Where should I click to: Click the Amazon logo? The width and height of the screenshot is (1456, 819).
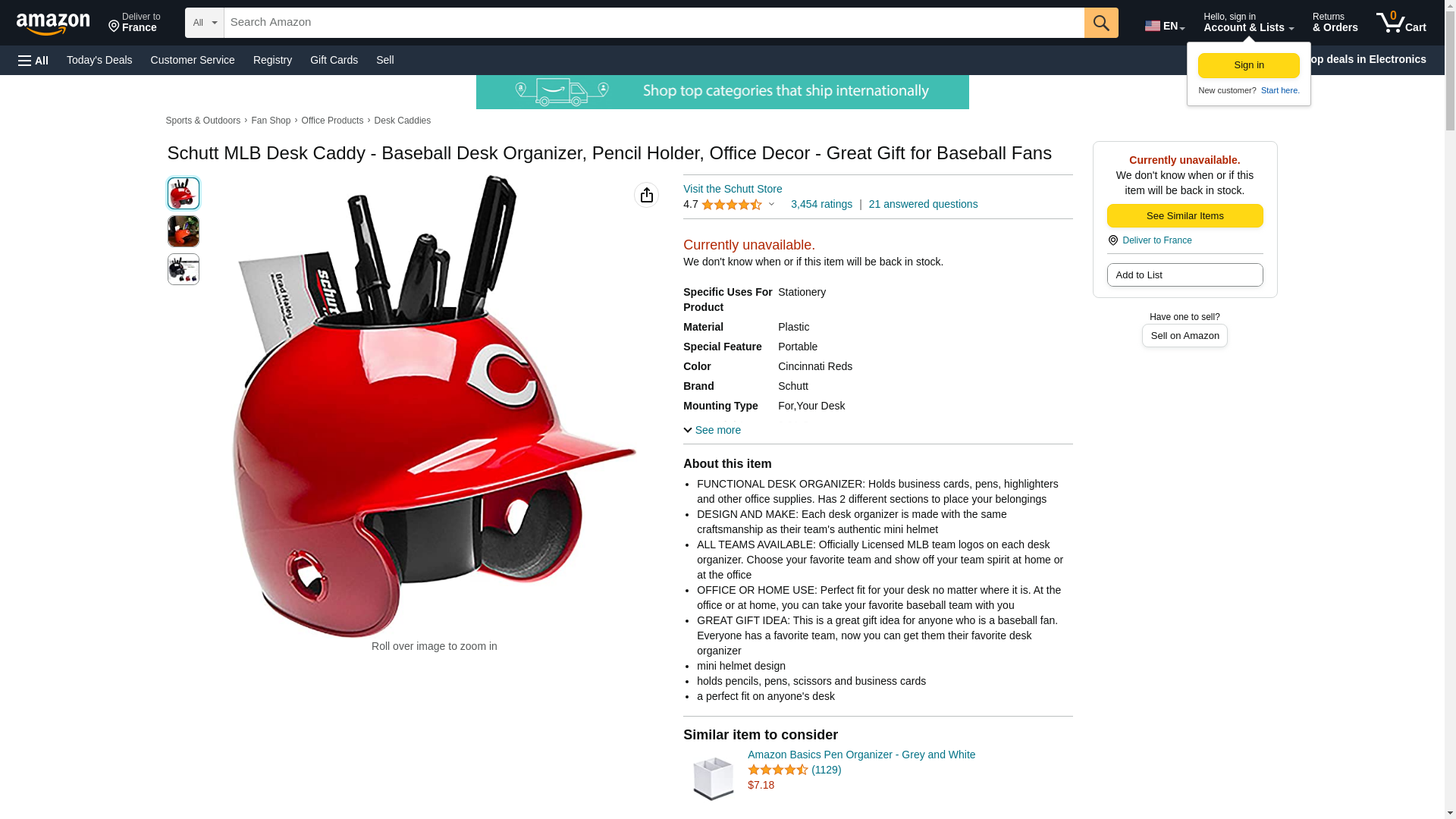point(53,24)
